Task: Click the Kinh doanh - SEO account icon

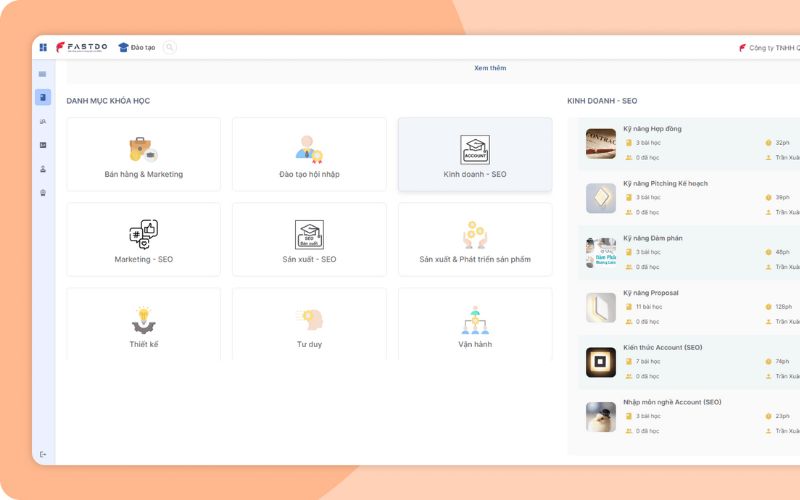Action: (475, 149)
